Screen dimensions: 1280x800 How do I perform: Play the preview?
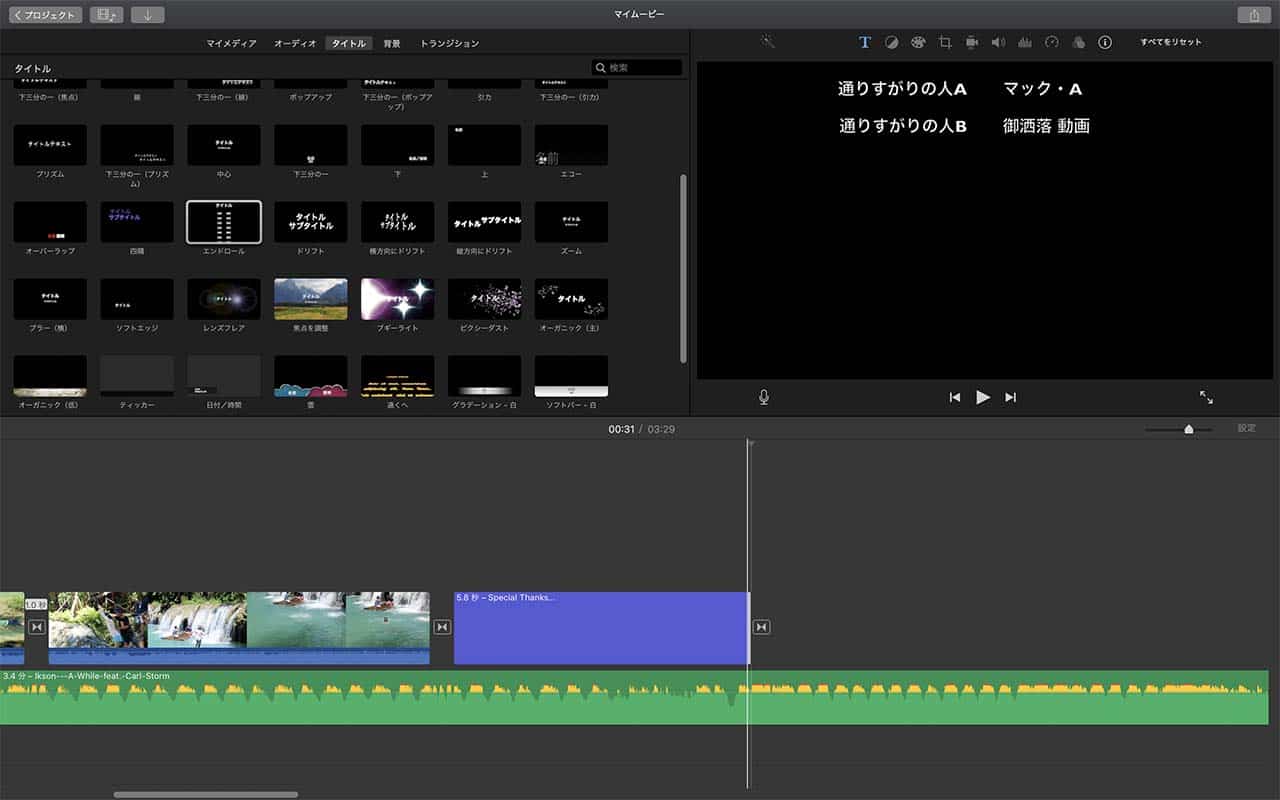click(983, 397)
